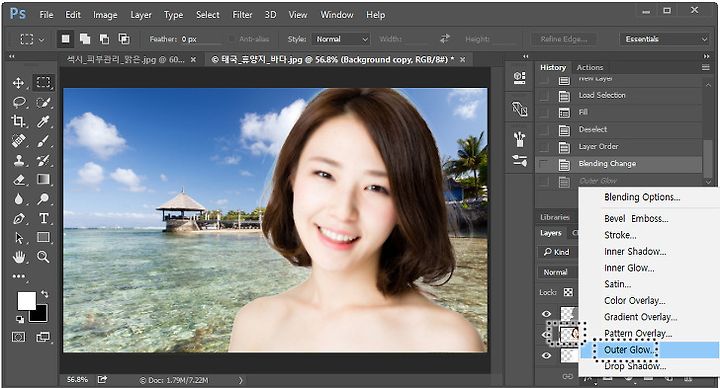Screen dimensions: 720x388
Task: Select the Spot Healing Brush tool
Action: click(18, 141)
